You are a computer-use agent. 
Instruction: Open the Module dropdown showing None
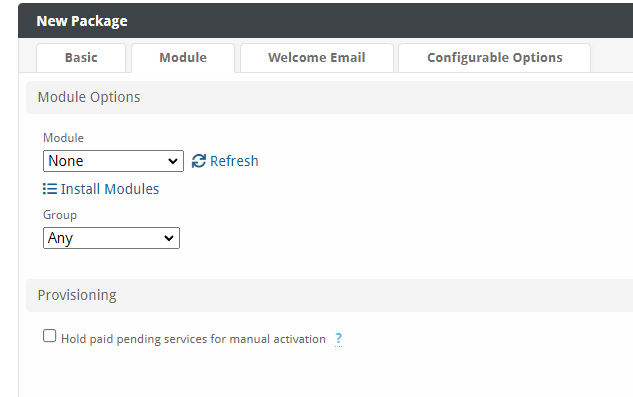pyautogui.click(x=113, y=161)
